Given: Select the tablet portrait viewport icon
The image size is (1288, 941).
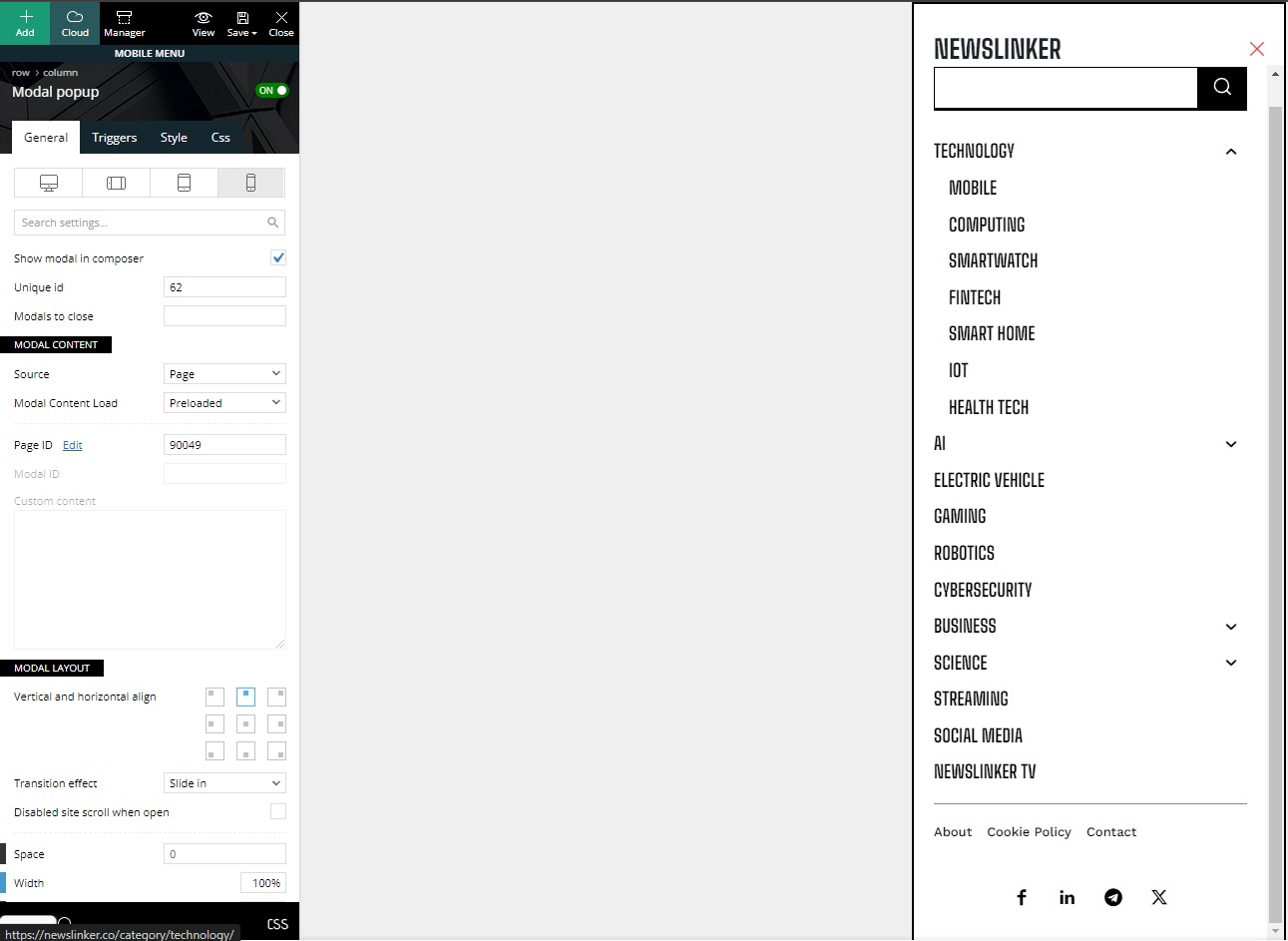Looking at the screenshot, I should pos(184,183).
